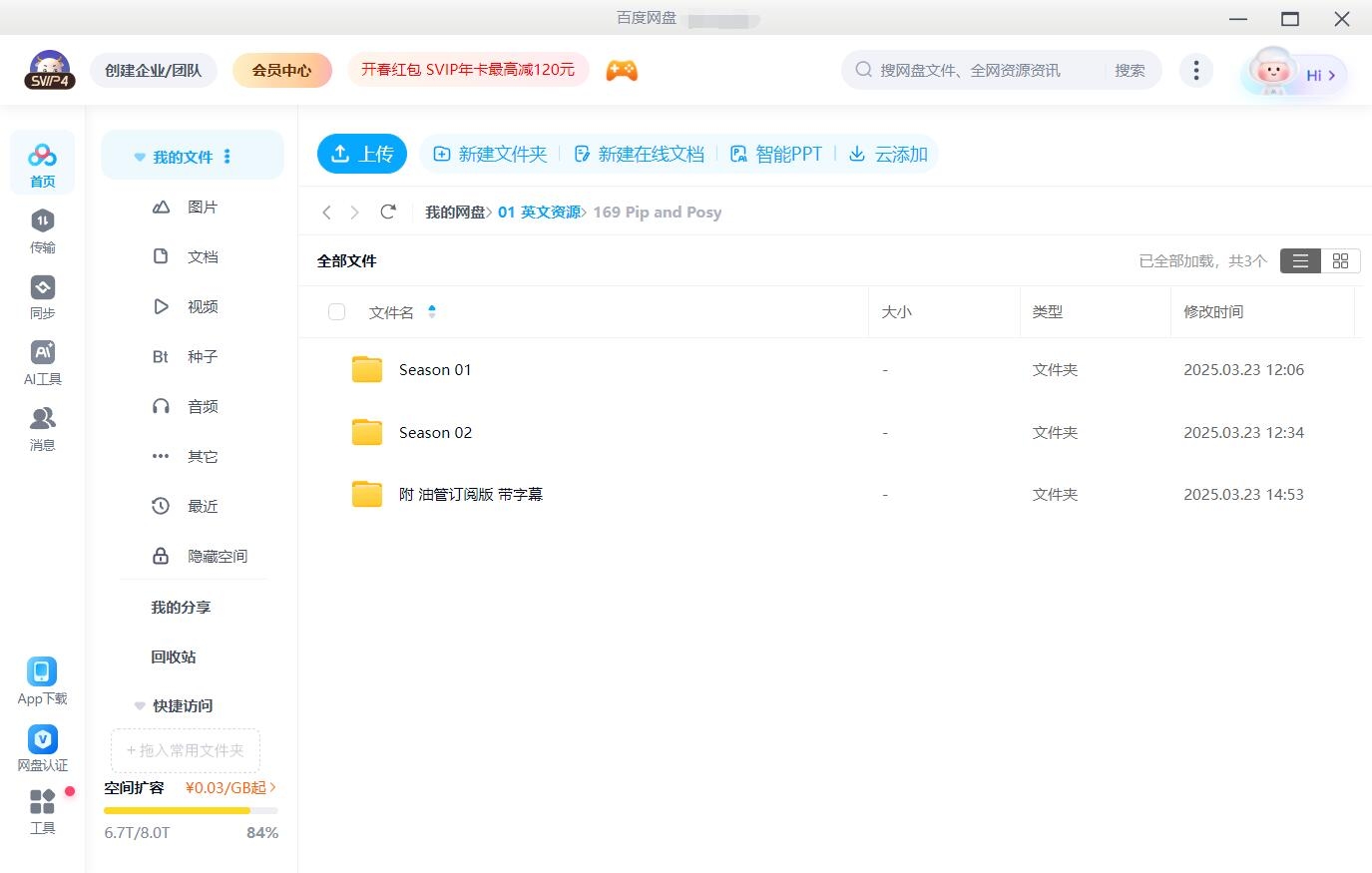The image size is (1372, 873).
Task: Navigate to 我的网盘 in breadcrumb
Action: click(x=457, y=212)
